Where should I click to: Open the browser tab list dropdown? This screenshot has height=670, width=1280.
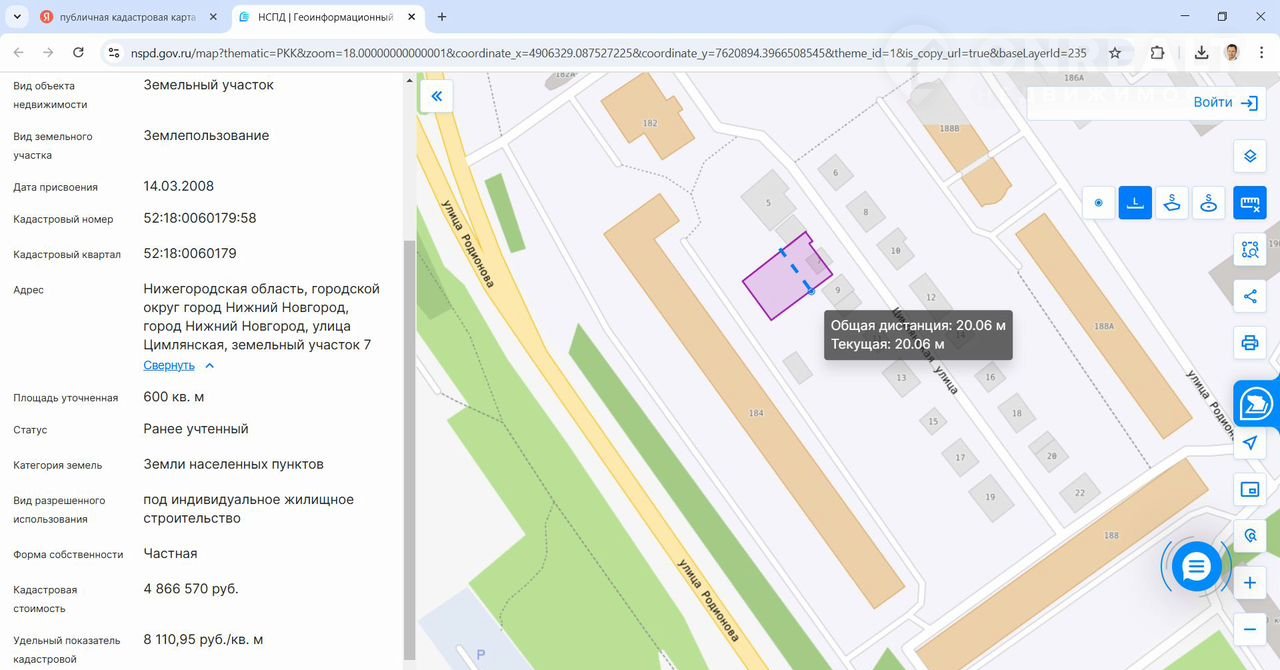[17, 17]
